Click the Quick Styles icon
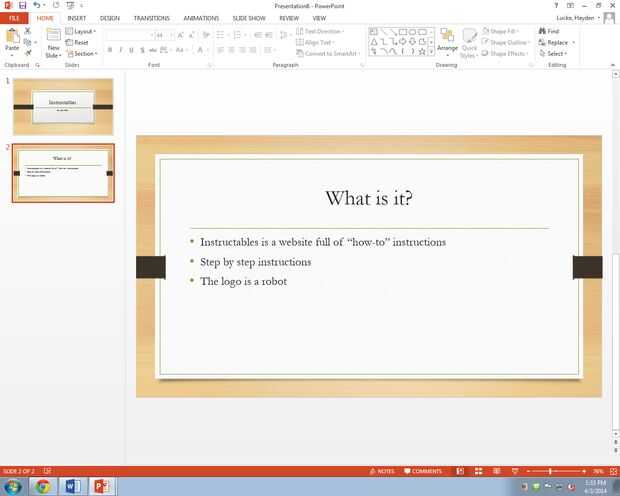The height and width of the screenshot is (496, 620). click(x=469, y=36)
